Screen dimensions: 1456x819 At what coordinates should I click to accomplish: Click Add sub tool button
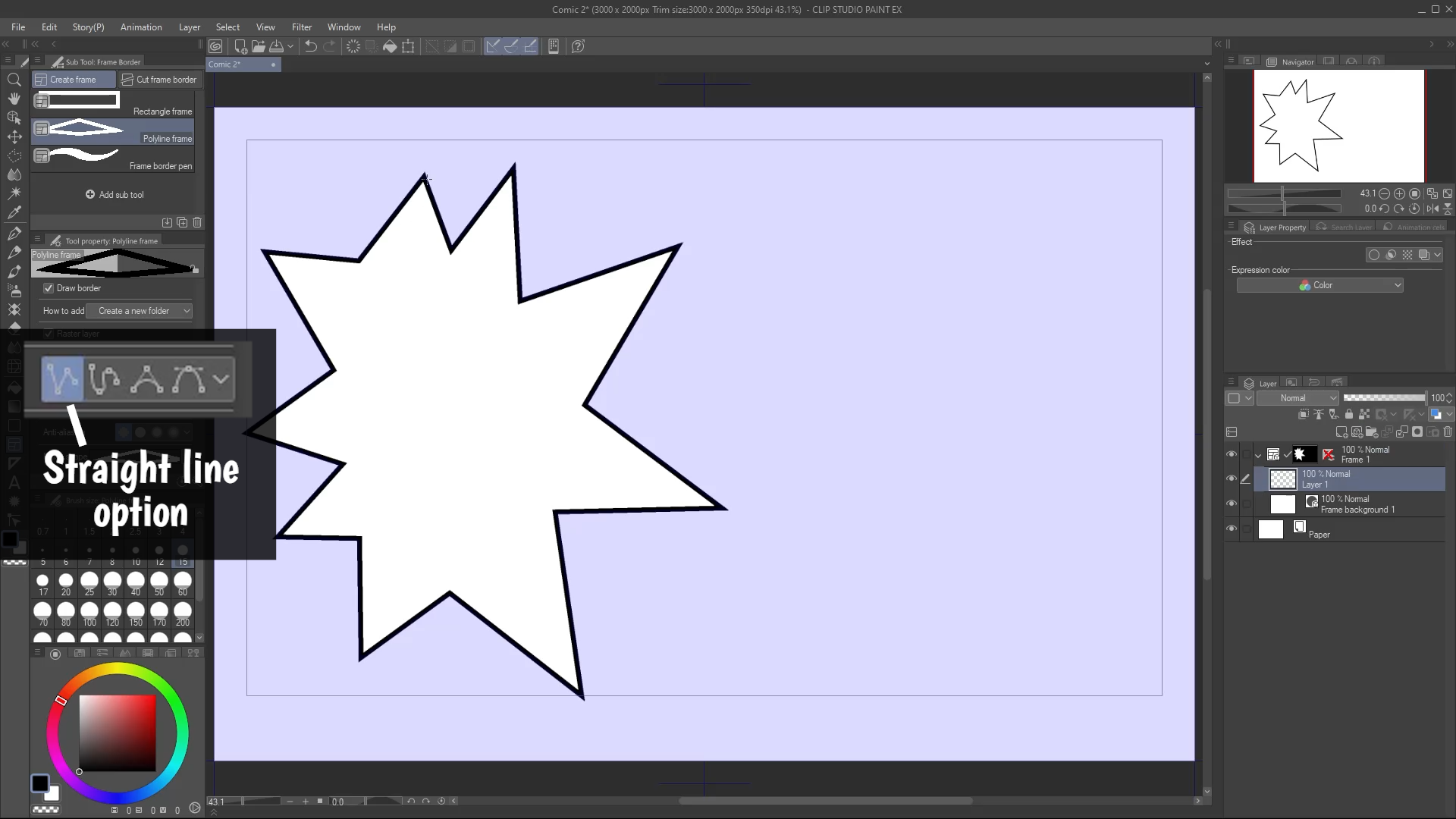click(115, 195)
